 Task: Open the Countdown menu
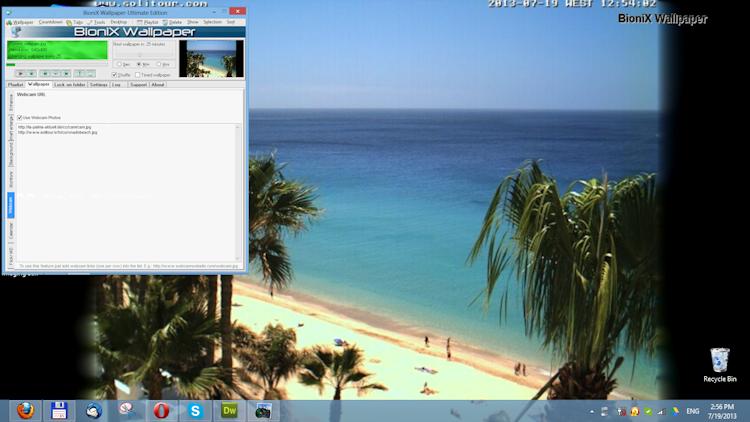point(50,22)
